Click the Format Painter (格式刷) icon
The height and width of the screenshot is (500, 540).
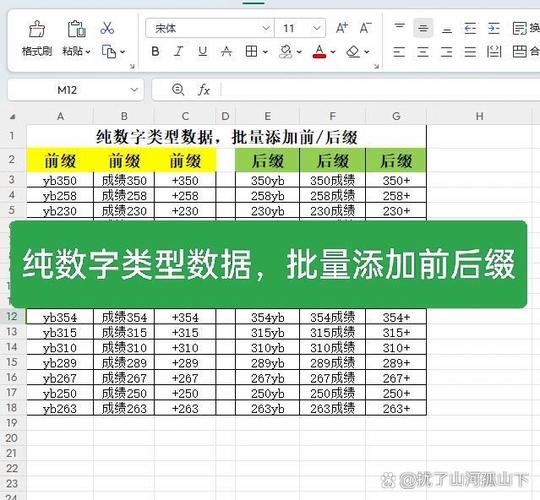point(37,29)
